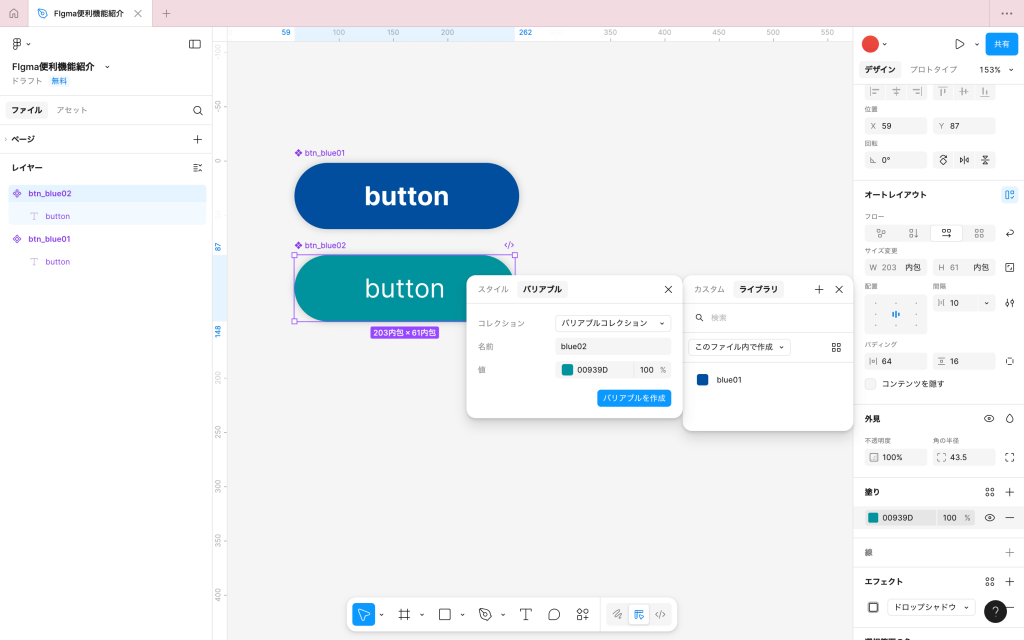Toggle fill visibility eye icon
Image resolution: width=1024 pixels, height=640 pixels.
tap(989, 518)
